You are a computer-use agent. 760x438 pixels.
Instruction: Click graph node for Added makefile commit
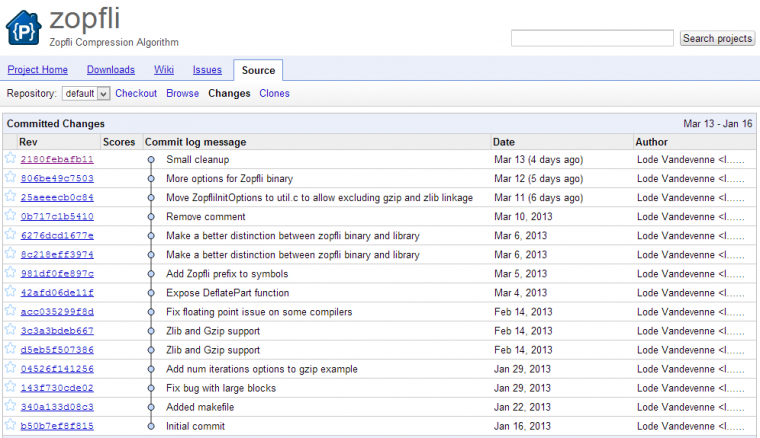151,407
